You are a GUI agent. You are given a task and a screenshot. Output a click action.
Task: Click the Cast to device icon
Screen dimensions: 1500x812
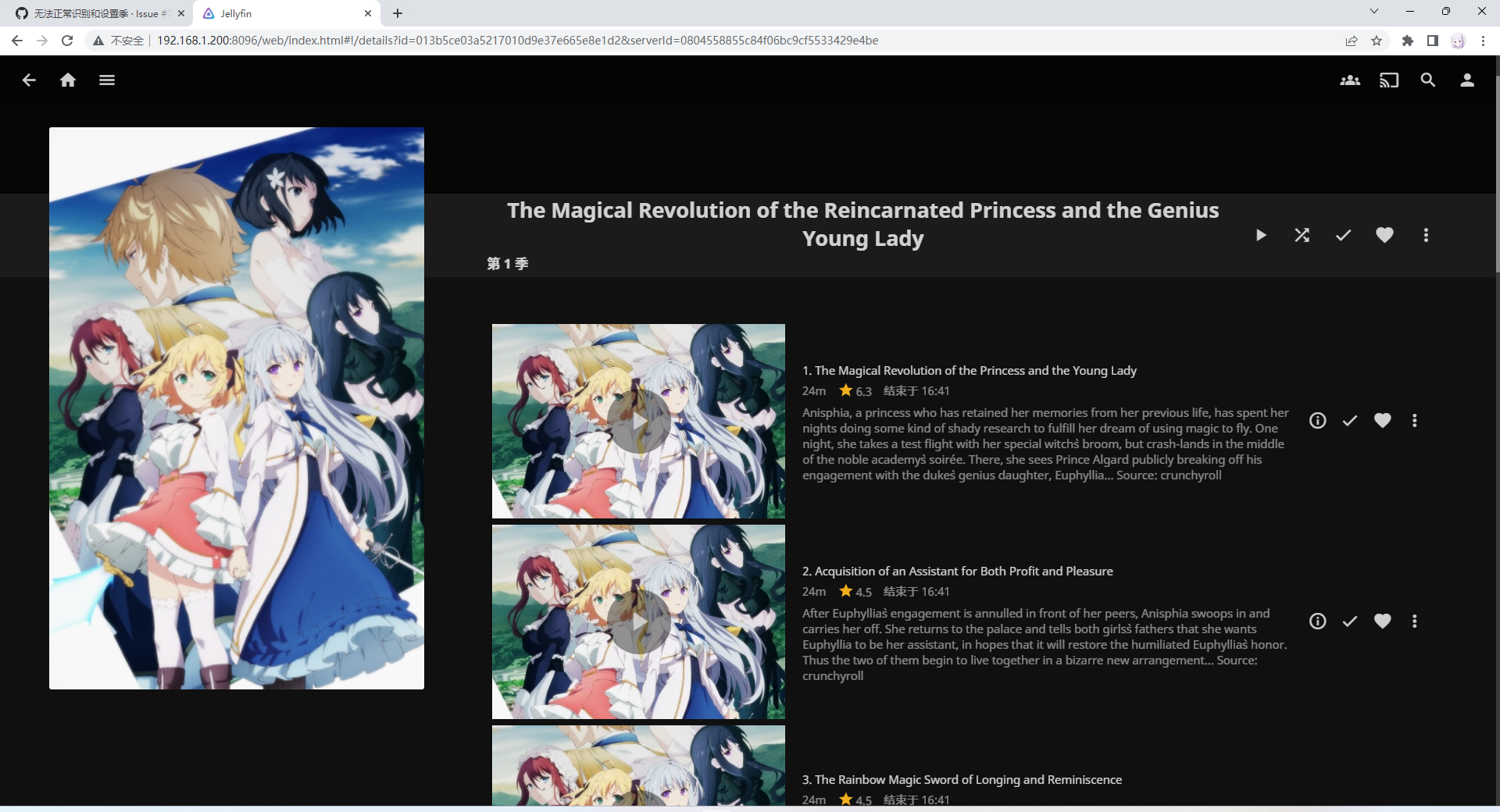pyautogui.click(x=1389, y=80)
